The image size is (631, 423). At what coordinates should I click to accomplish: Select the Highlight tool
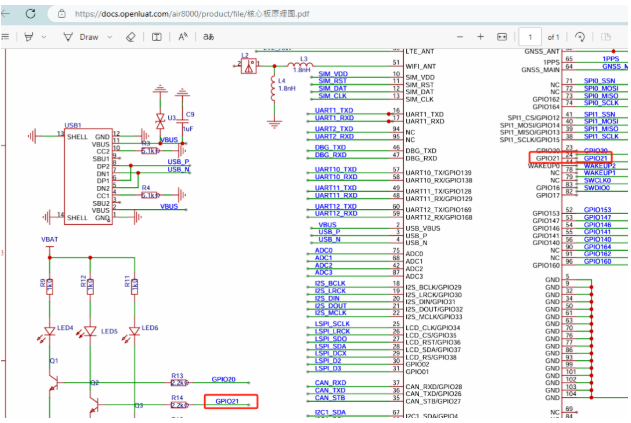30,37
